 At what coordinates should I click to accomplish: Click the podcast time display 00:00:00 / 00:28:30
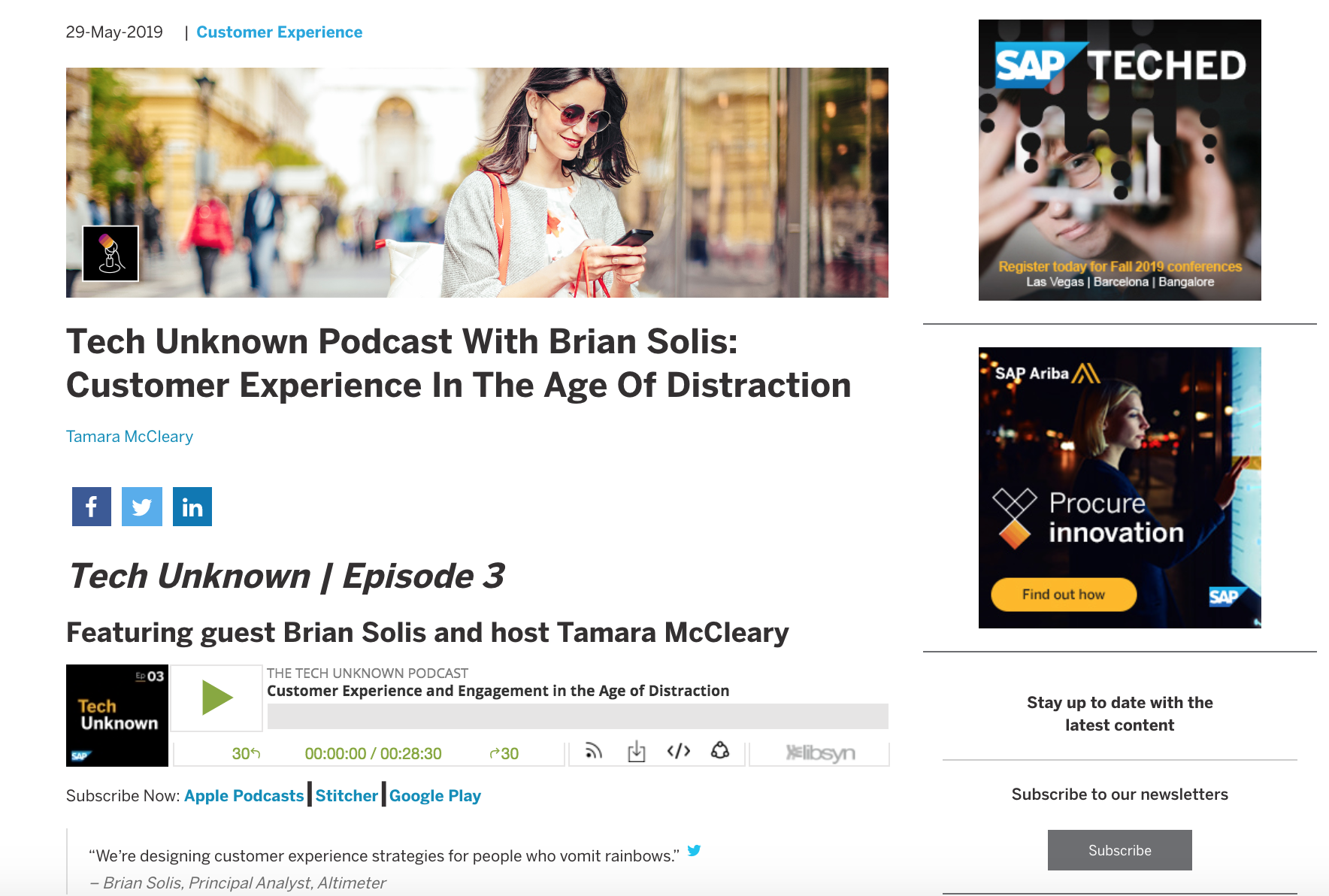pyautogui.click(x=374, y=753)
